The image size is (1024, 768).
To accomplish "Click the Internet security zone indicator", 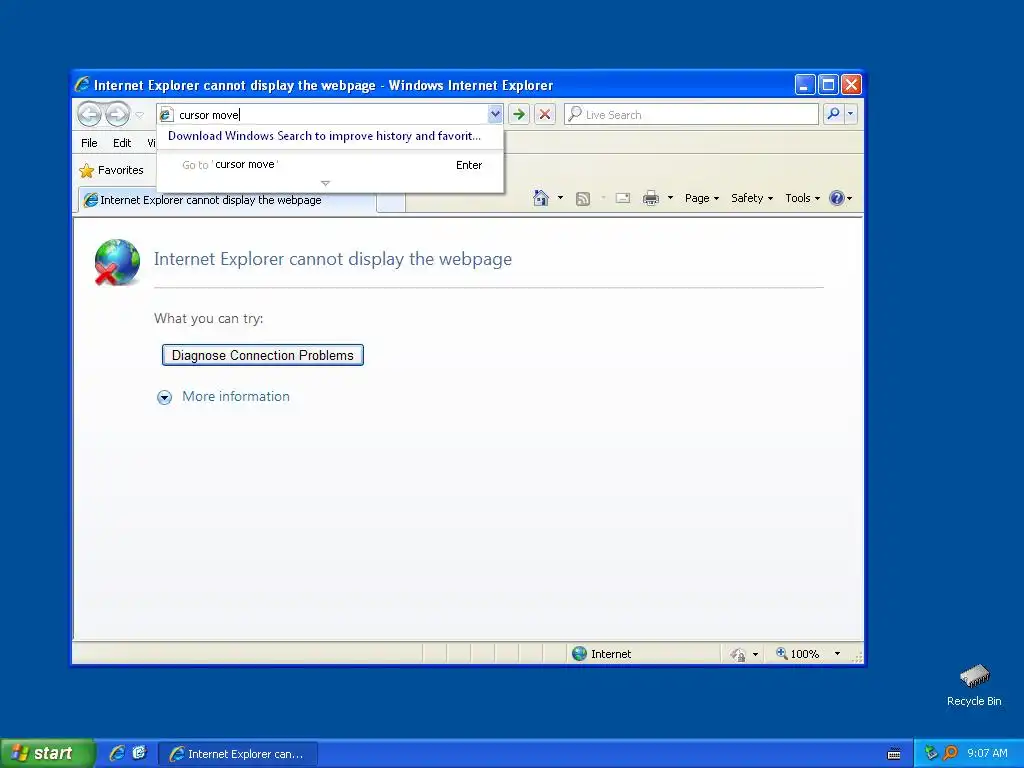I will coord(602,654).
